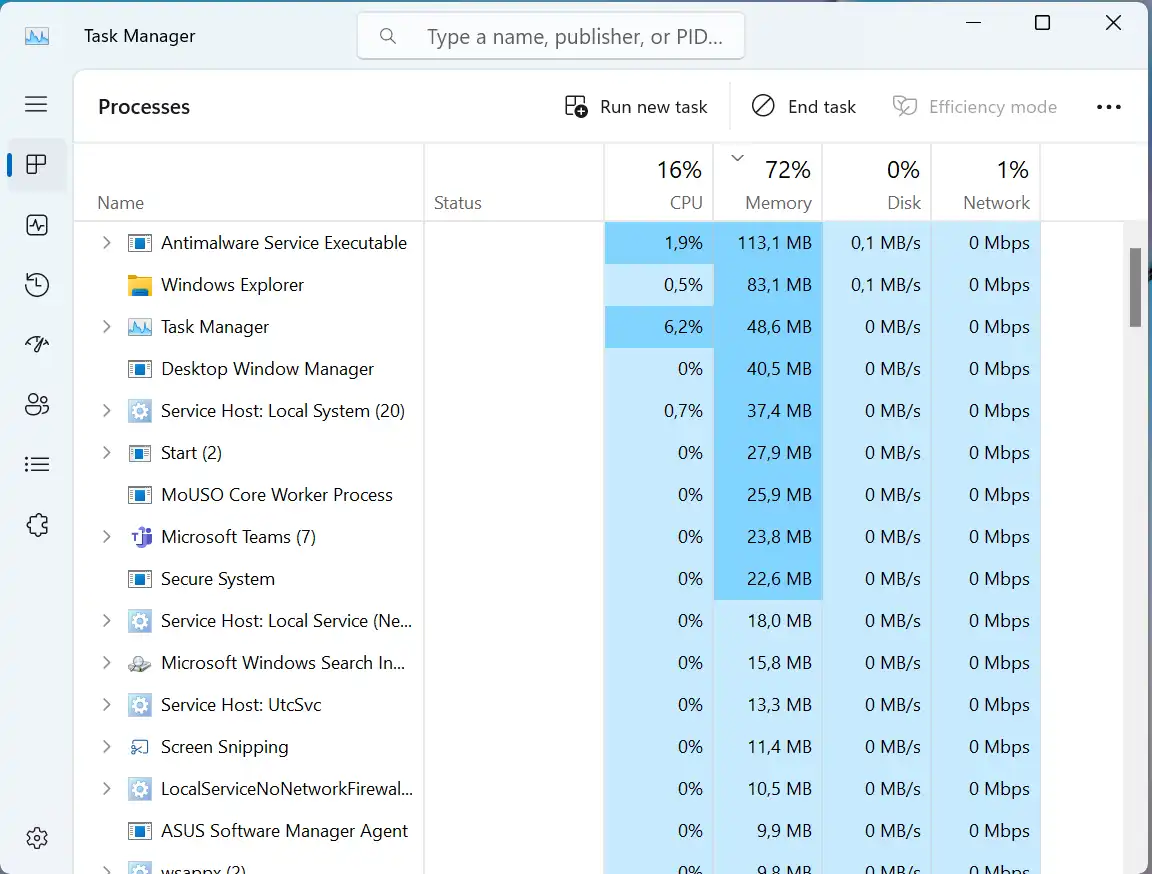Screen dimensions: 1152x874
Task: Select the Desktop Window Manager process name
Action: tap(267, 369)
